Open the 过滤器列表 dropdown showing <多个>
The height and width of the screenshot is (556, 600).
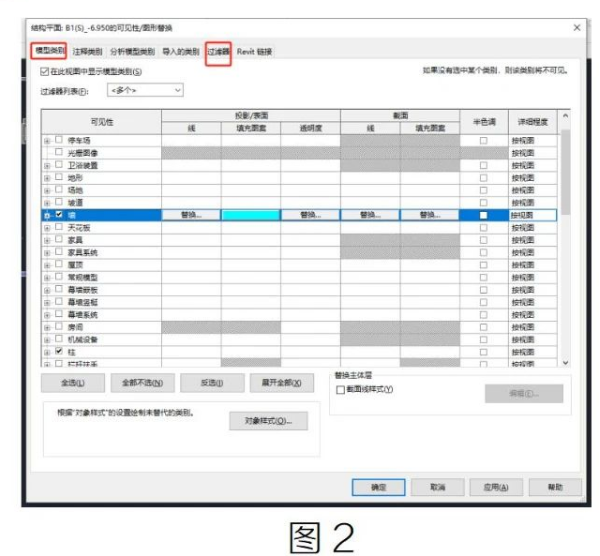click(x=145, y=90)
